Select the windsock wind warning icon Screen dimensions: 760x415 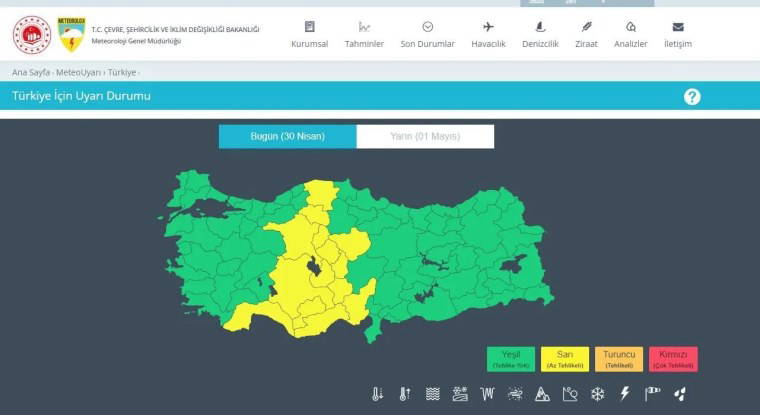tap(652, 394)
